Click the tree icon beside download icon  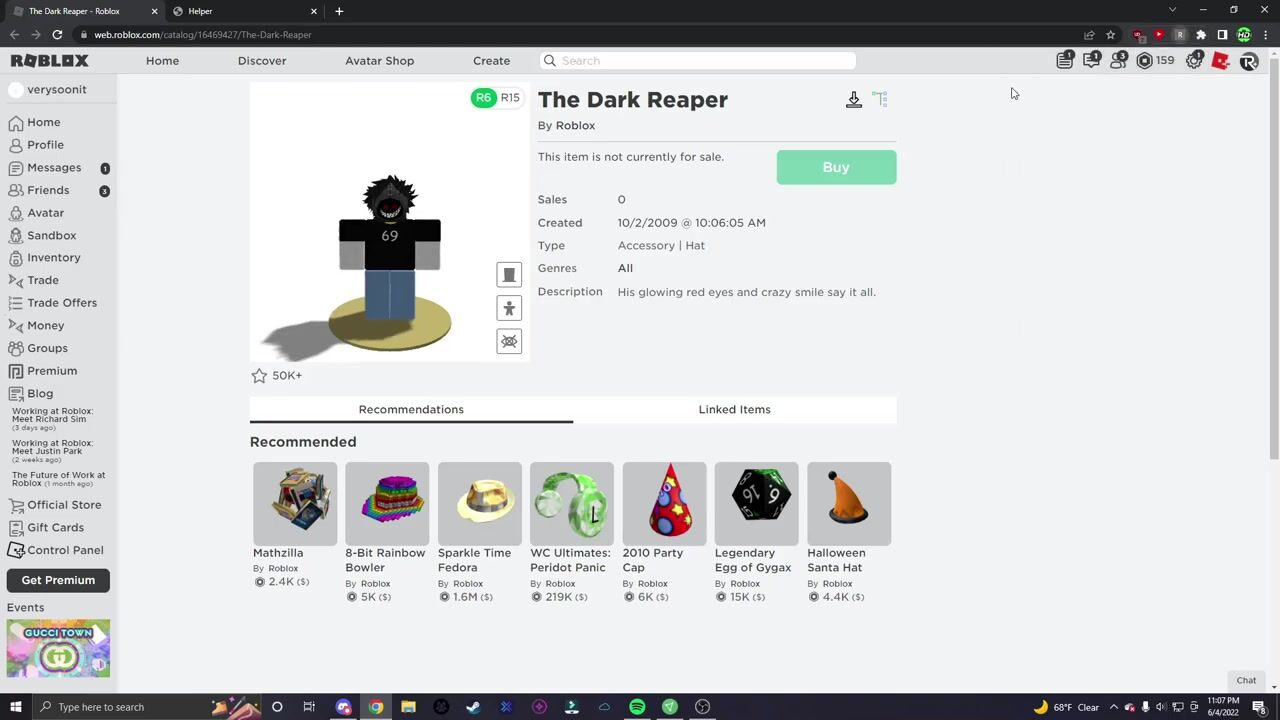click(x=880, y=99)
